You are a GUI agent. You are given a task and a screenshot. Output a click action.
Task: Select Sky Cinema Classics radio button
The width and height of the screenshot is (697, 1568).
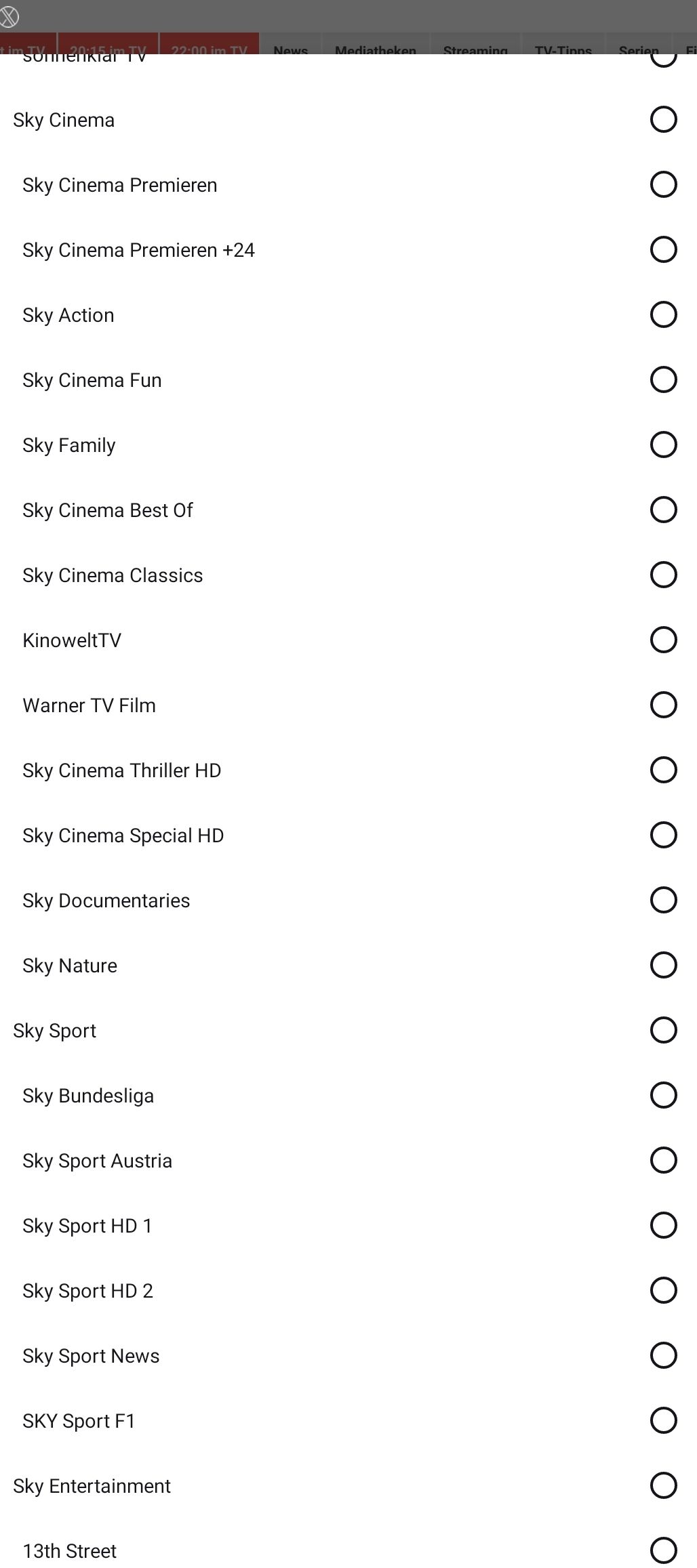(x=663, y=575)
